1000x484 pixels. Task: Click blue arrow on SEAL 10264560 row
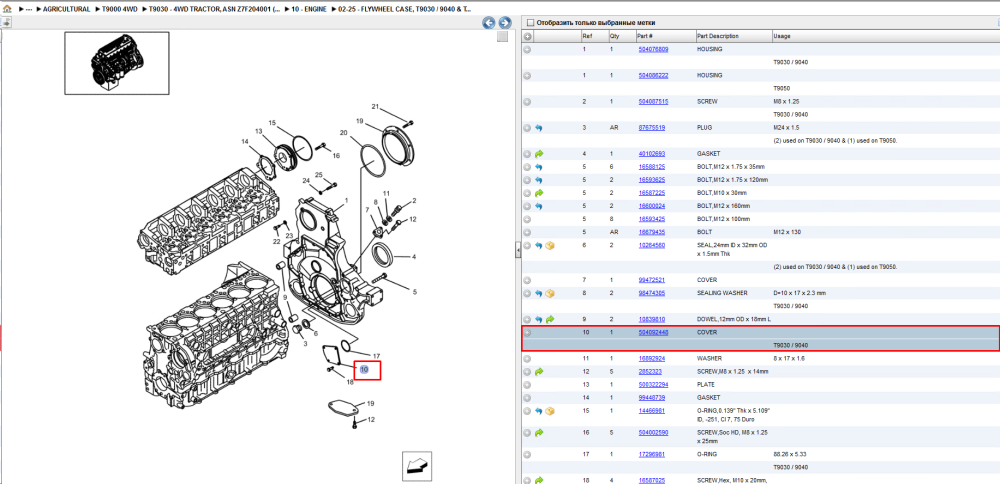[x=539, y=245]
